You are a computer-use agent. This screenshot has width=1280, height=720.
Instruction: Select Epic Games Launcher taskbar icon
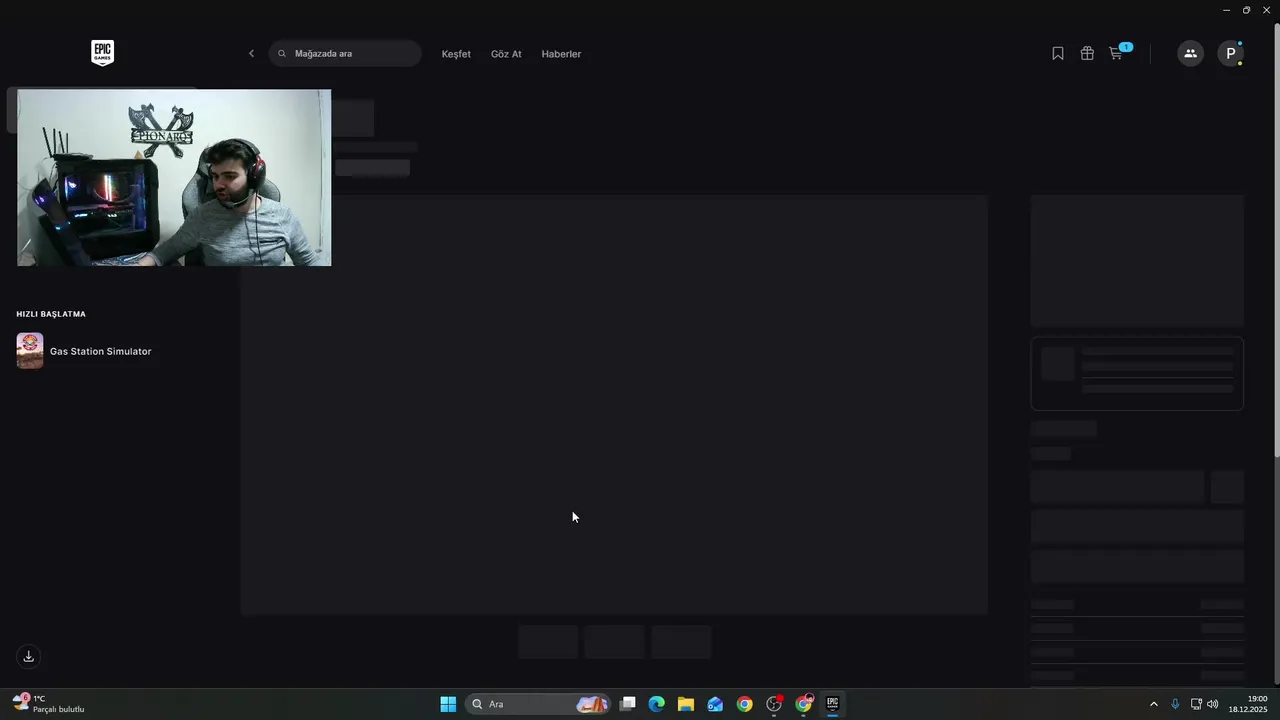tap(832, 704)
